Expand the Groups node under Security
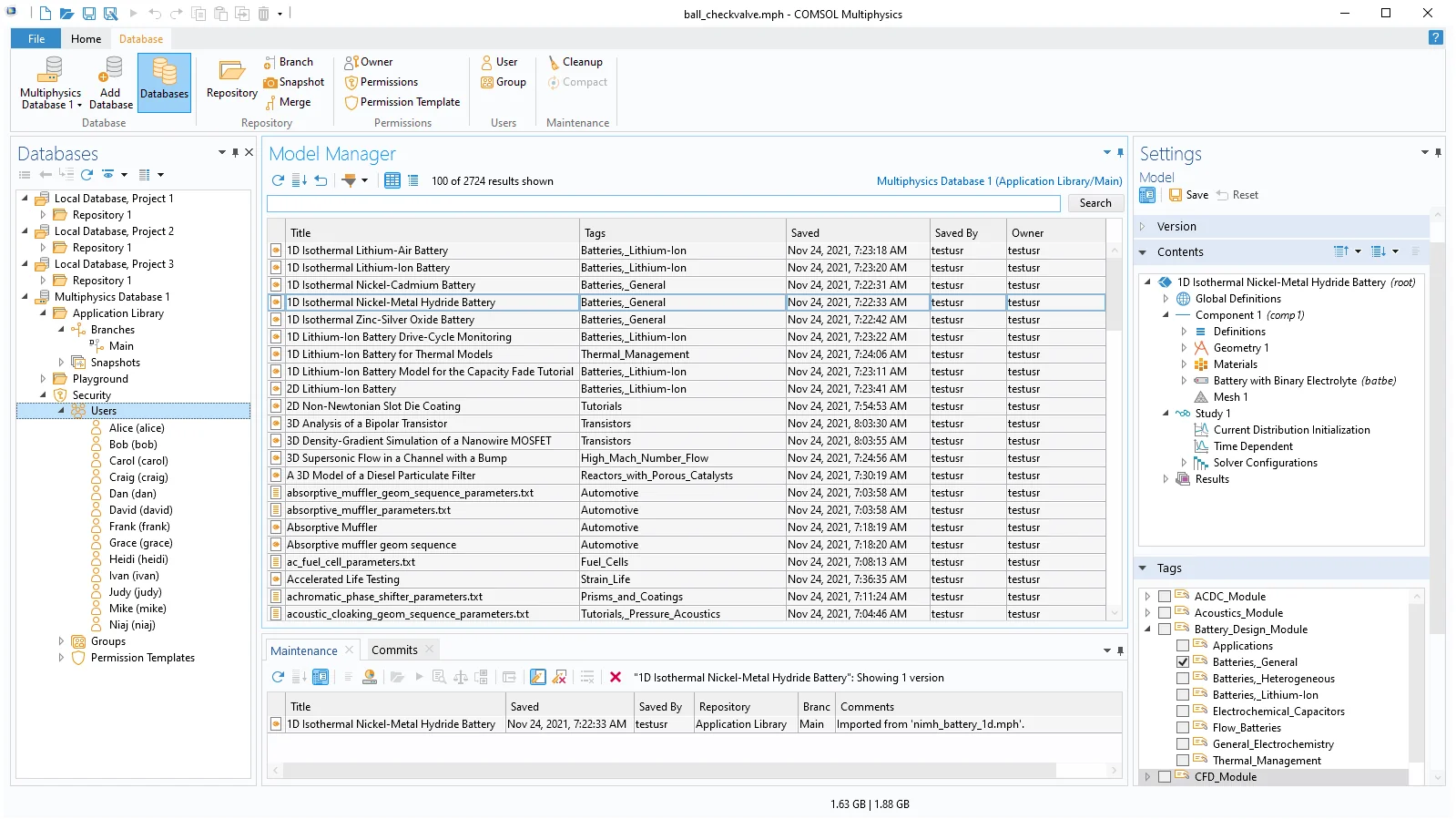This screenshot has width=1456, height=819. coord(61,641)
